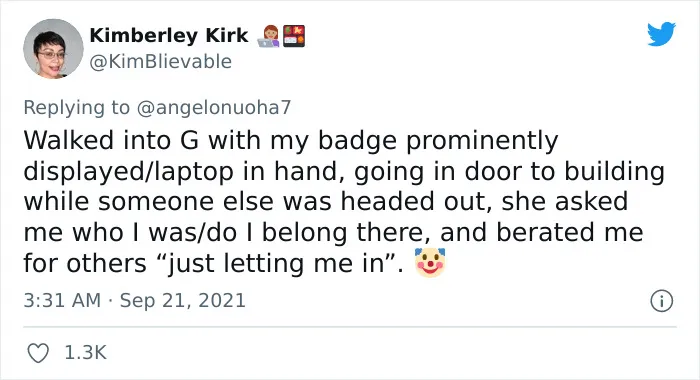The width and height of the screenshot is (700, 380).
Task: Open the Kimberley Kirk display name
Action: (169, 35)
